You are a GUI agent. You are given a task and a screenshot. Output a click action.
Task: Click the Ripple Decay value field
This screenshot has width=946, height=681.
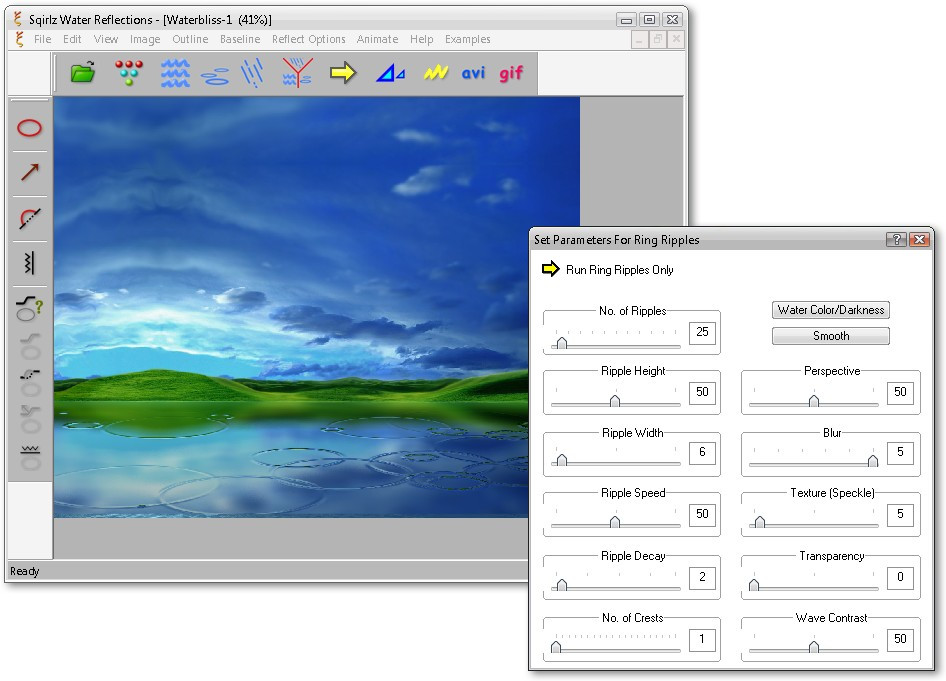coord(702,577)
